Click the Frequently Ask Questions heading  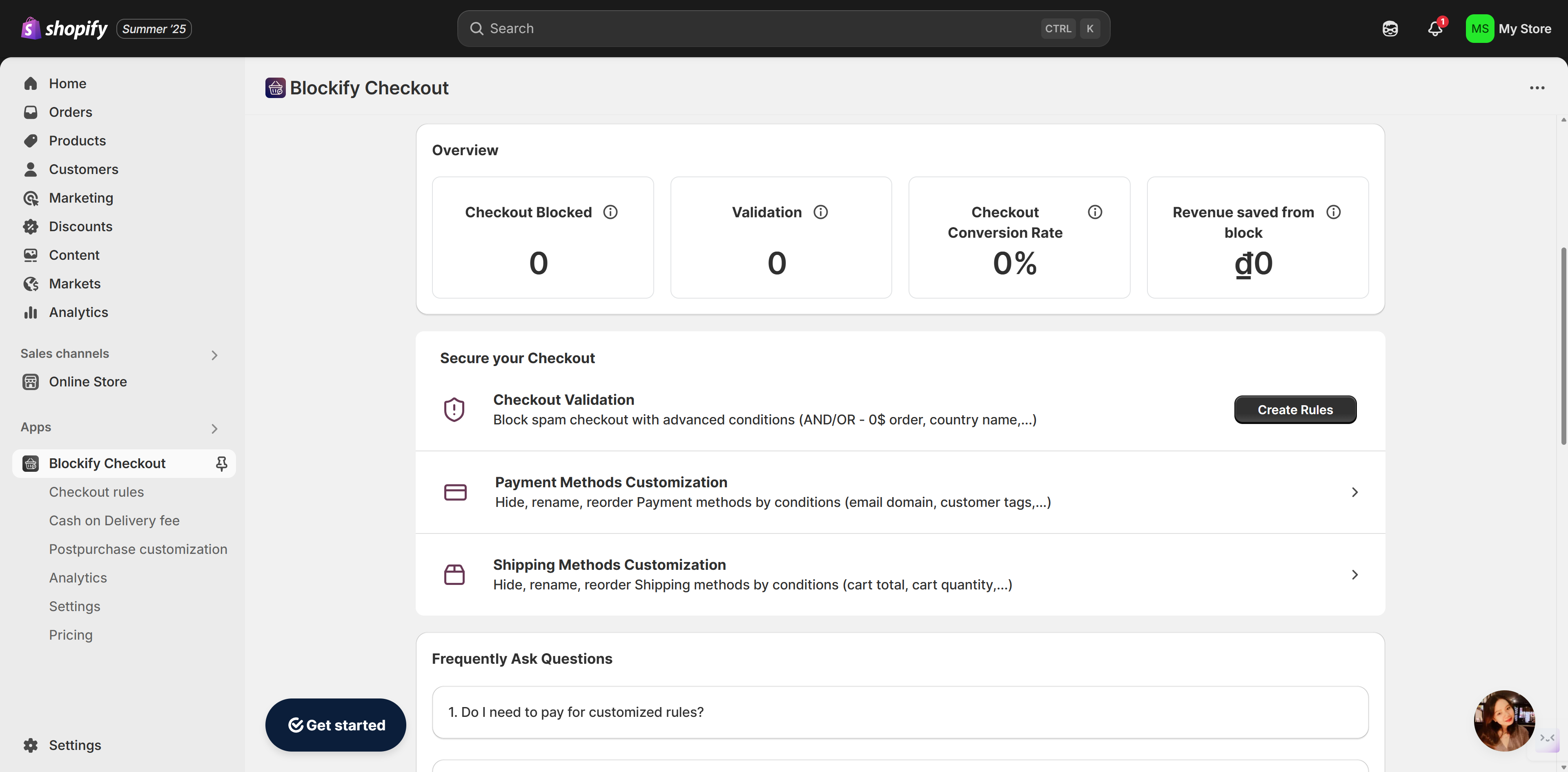tap(522, 659)
